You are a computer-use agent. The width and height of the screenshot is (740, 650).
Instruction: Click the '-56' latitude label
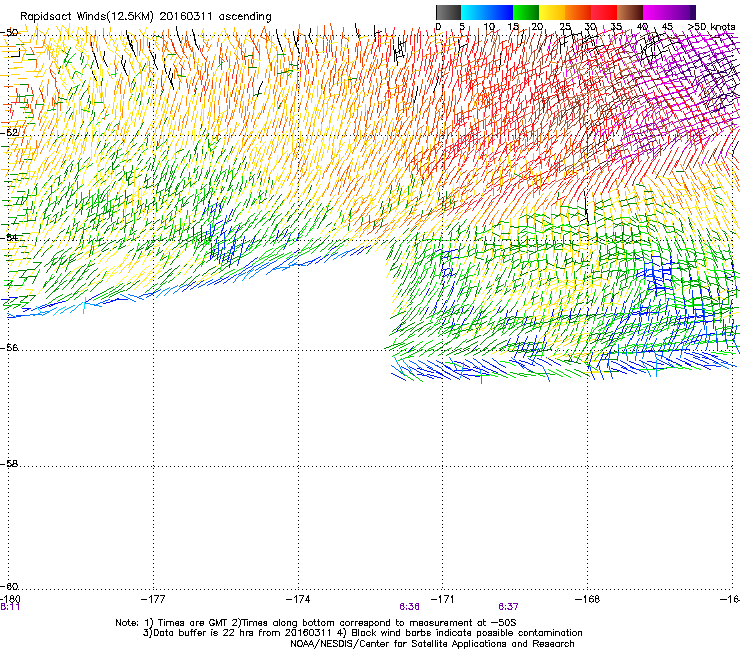(x=9, y=347)
